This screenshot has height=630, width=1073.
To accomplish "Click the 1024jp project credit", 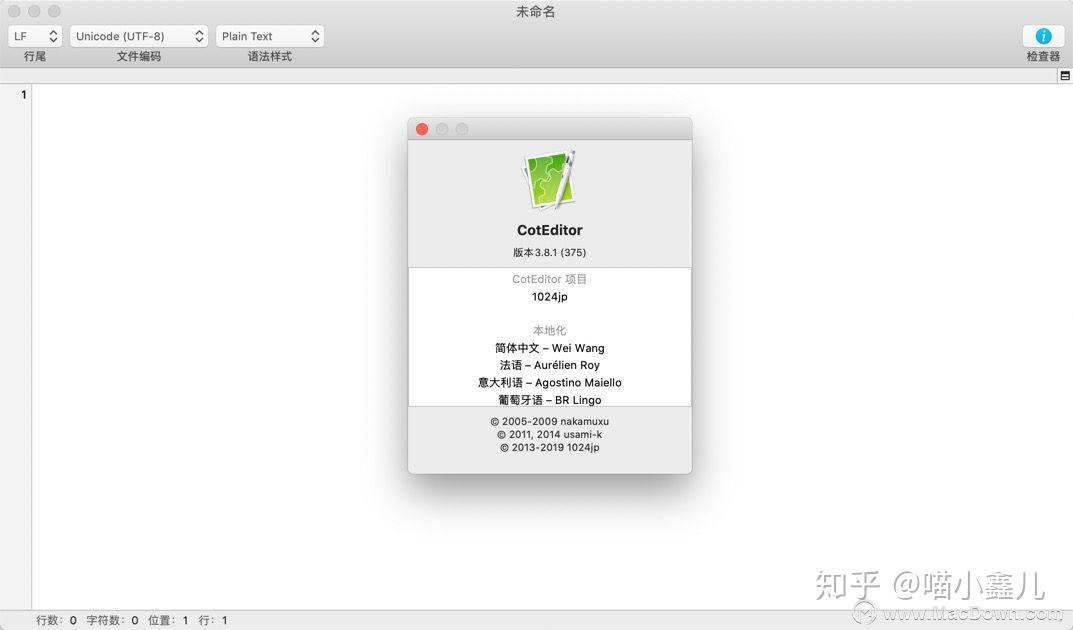I will (x=549, y=296).
